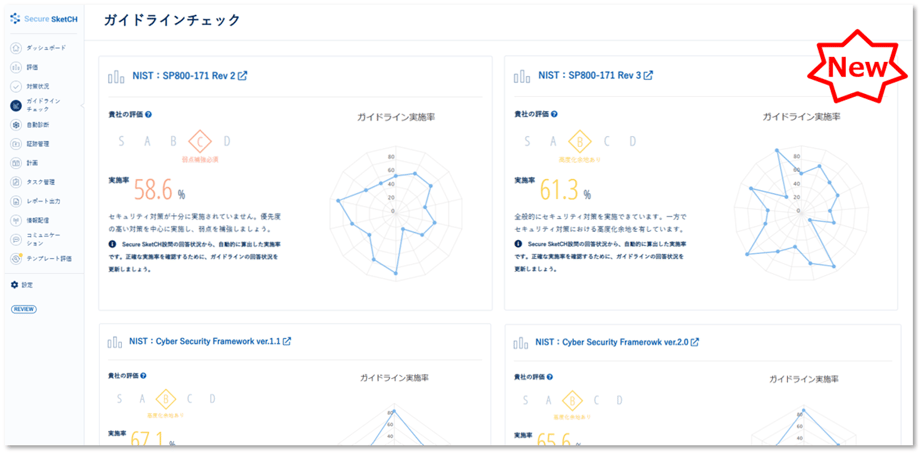Viewport: 920px width, 453px height.
Task: Open the NIST：SP800-171 Rev 3 title link
Action: 590,76
